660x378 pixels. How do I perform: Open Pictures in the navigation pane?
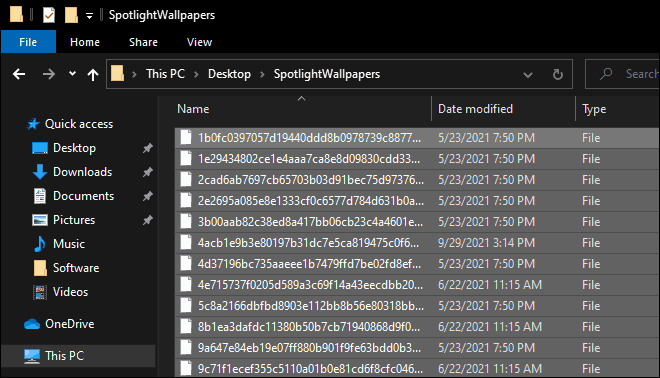[x=74, y=220]
